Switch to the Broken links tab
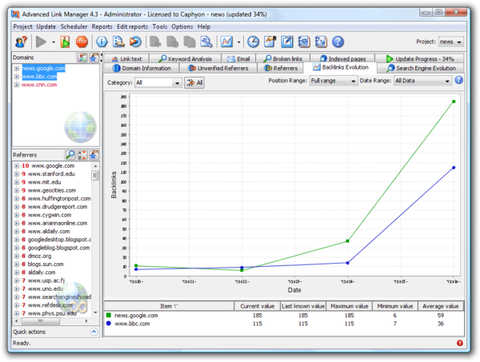 (283, 59)
